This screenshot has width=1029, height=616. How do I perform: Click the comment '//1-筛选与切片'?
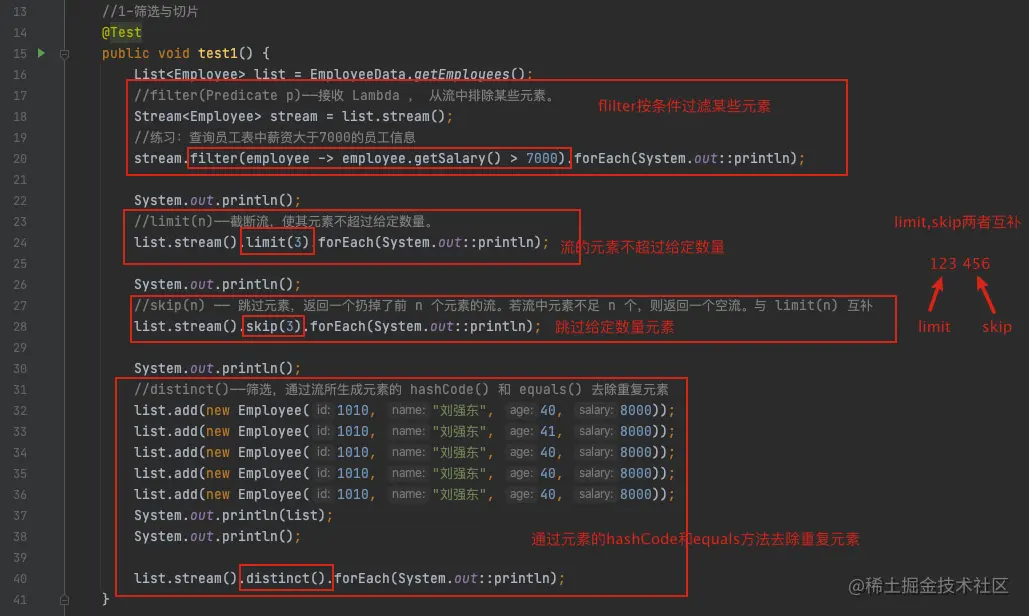point(150,11)
